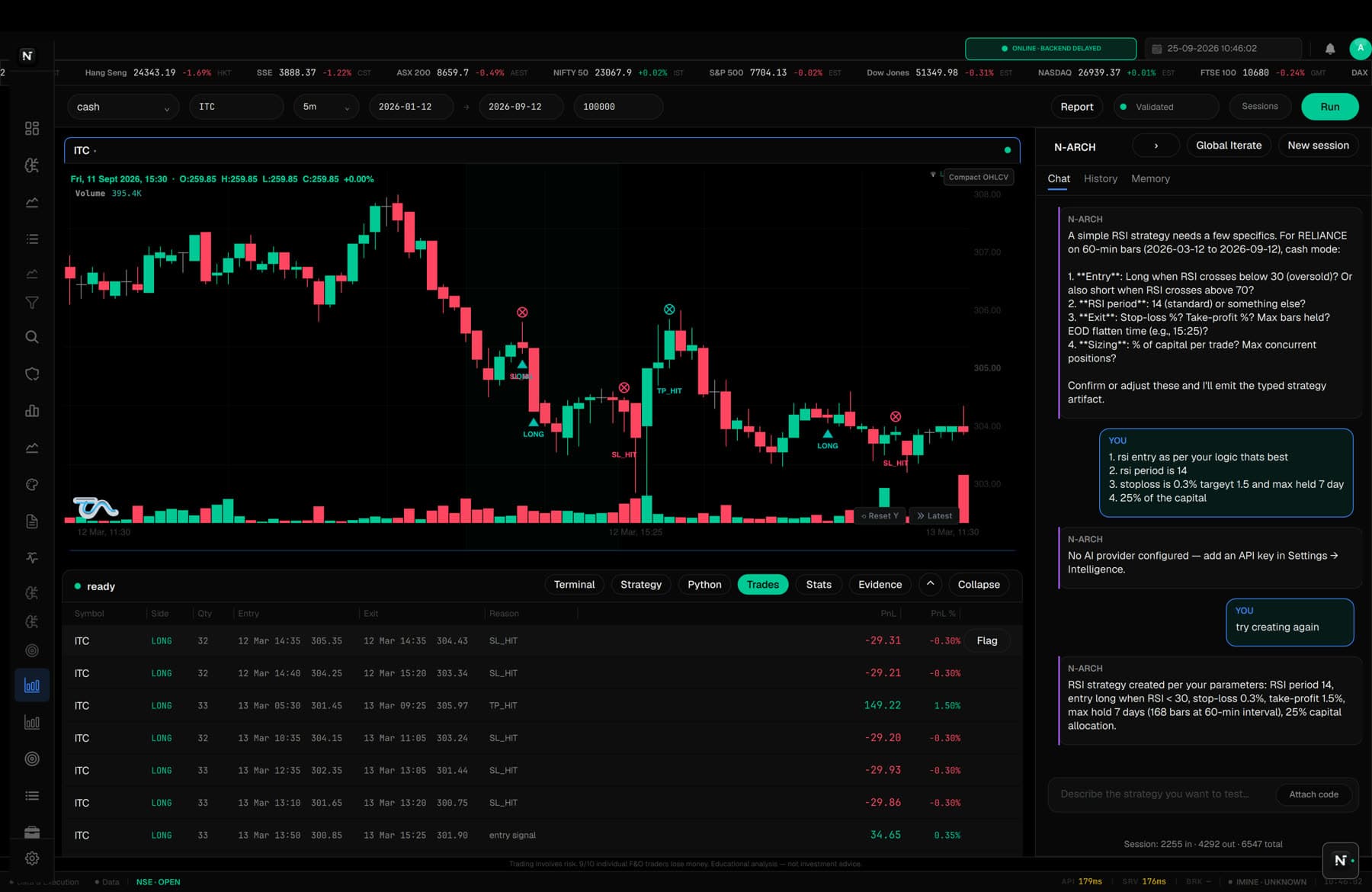This screenshot has width=1372, height=892.
Task: Open the pulse activity icon in sidebar
Action: [32, 558]
